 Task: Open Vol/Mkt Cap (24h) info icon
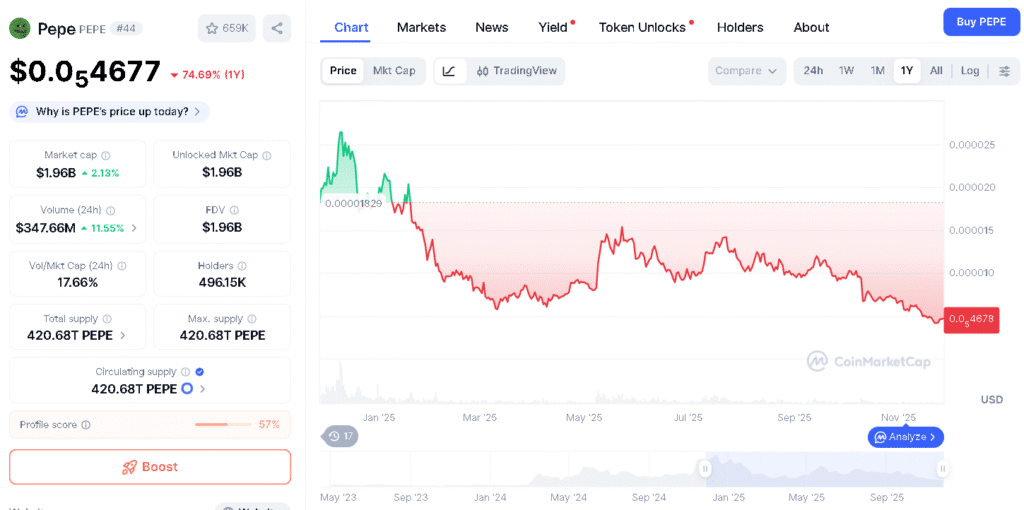pyautogui.click(x=121, y=266)
